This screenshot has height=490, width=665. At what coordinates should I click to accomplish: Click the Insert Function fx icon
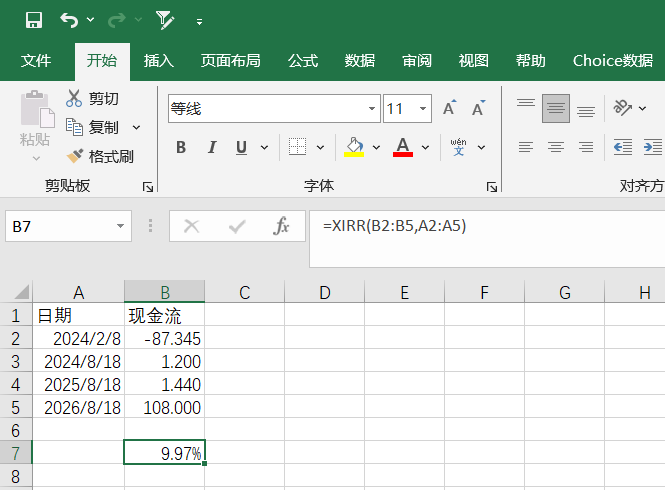tap(282, 226)
